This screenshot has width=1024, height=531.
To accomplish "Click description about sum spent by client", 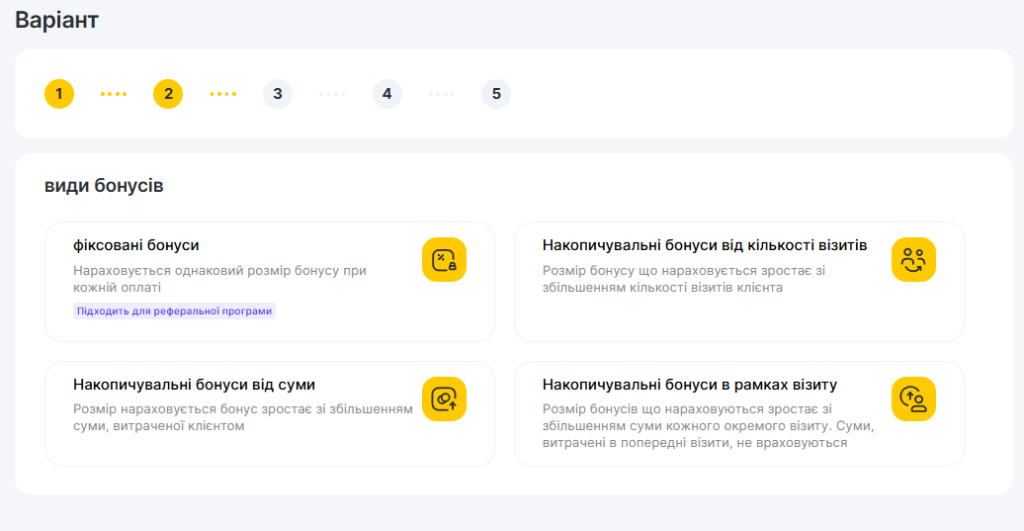I will coord(242,417).
